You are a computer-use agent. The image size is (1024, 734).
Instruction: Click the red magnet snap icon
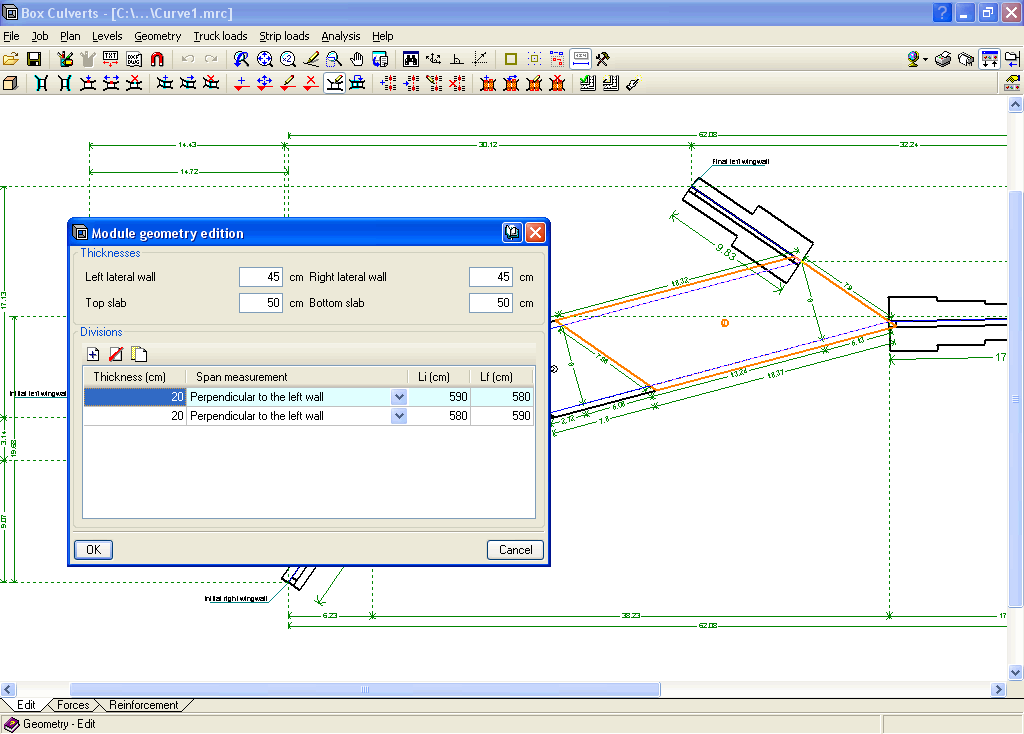coord(157,60)
